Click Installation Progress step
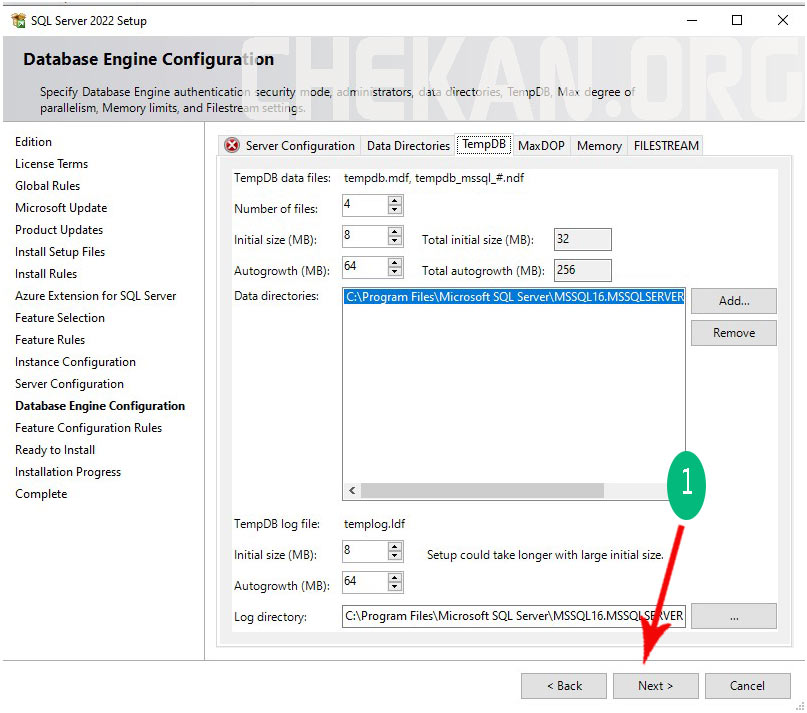807x713 pixels. [x=68, y=472]
